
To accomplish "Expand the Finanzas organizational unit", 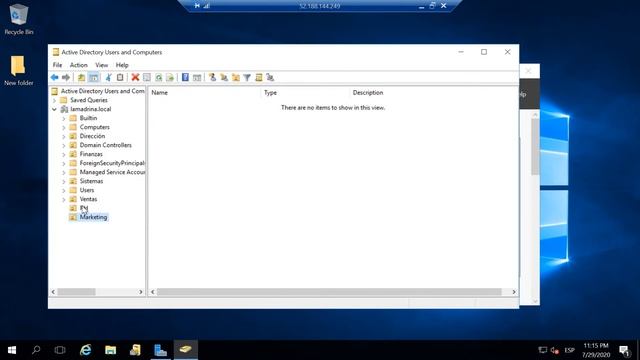I will tap(64, 154).
